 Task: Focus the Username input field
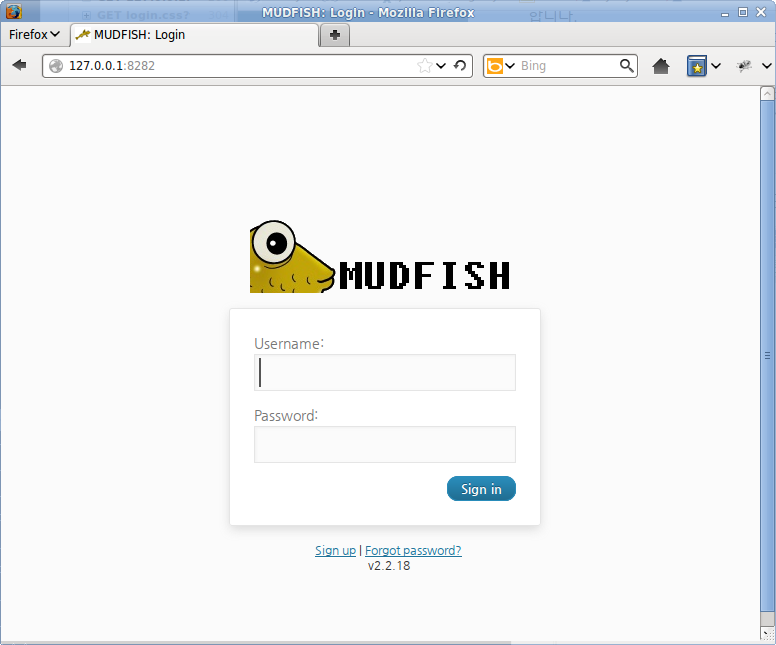click(x=385, y=372)
